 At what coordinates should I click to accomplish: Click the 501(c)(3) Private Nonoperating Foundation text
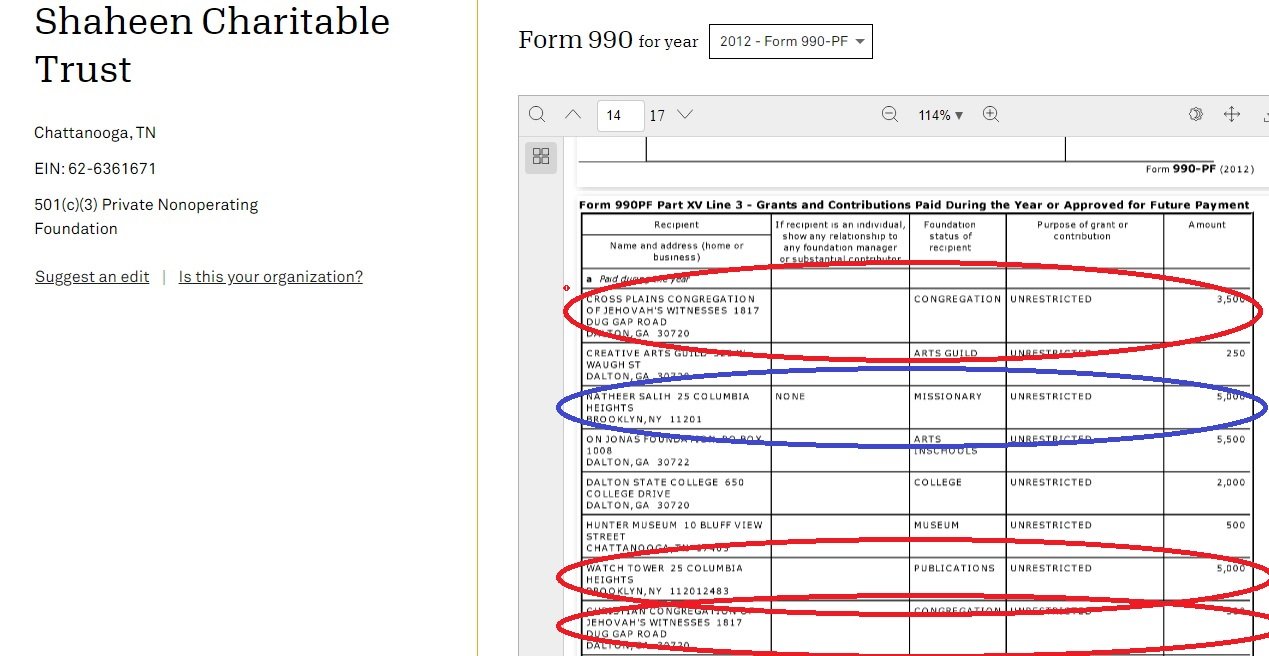point(146,217)
